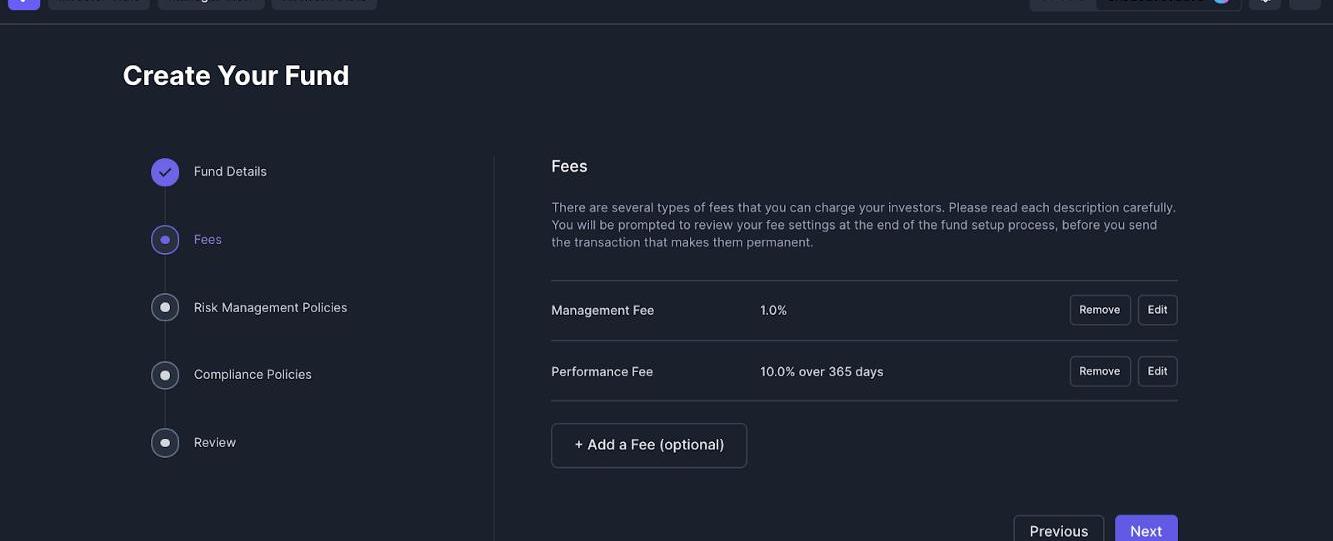Remove the Management Fee
1333x541 pixels.
point(1100,310)
